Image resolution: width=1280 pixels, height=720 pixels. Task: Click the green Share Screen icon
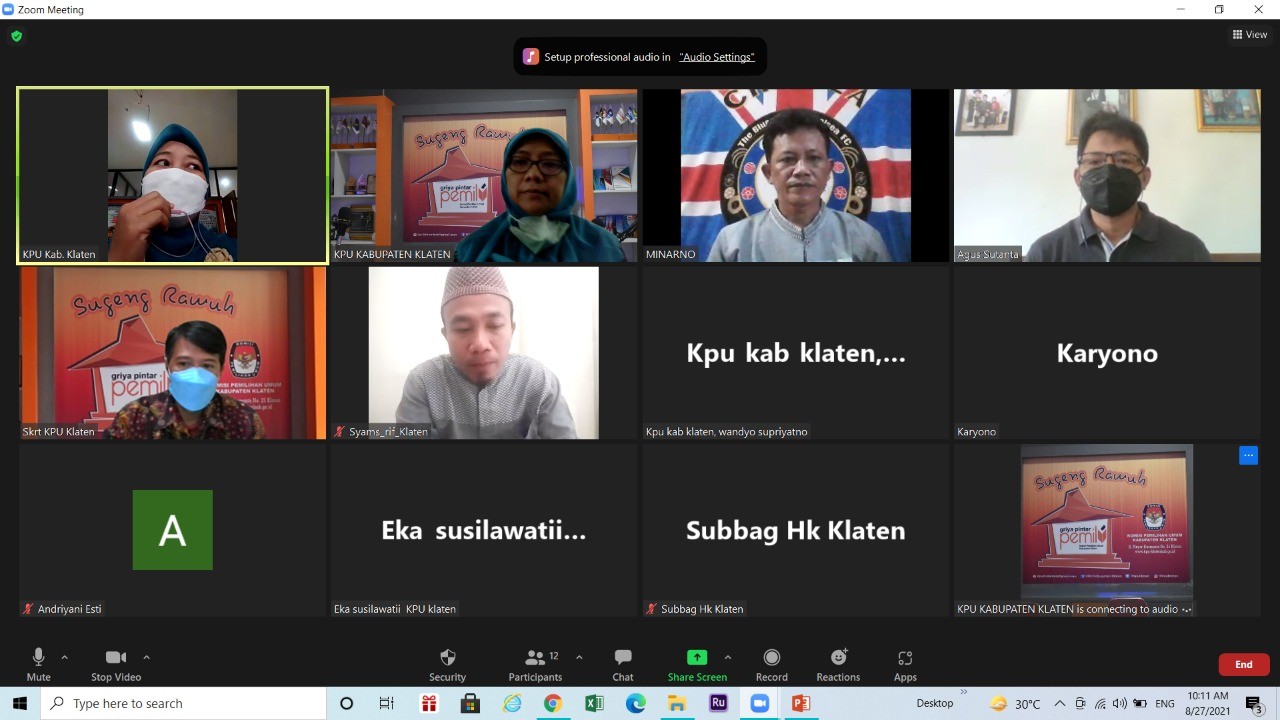coord(697,658)
